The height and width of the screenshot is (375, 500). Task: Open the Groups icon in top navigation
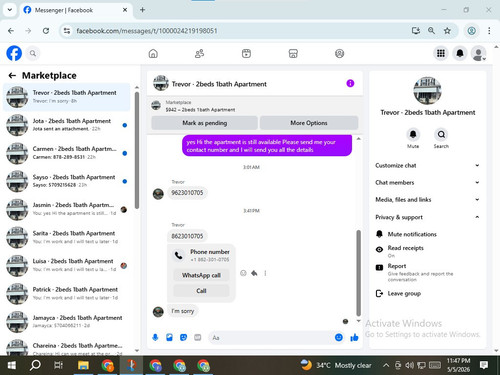tap(339, 53)
